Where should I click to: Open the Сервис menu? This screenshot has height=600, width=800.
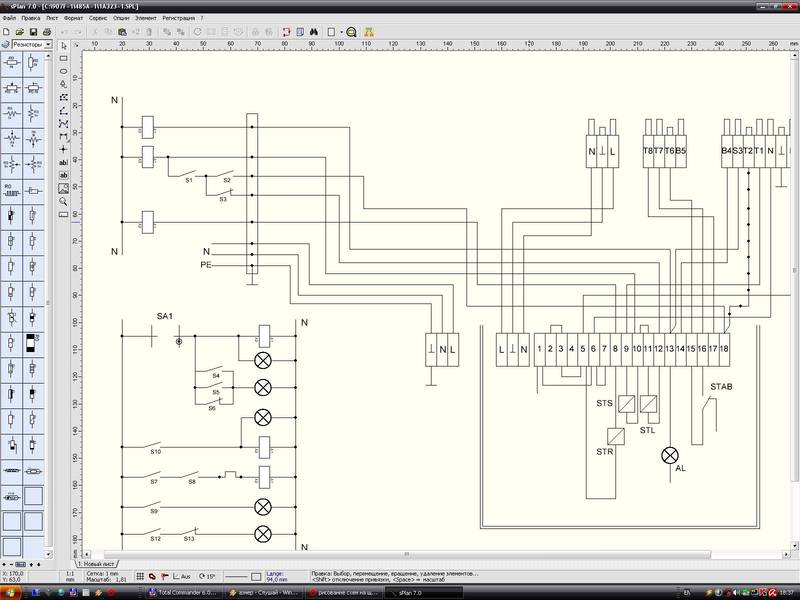point(98,18)
